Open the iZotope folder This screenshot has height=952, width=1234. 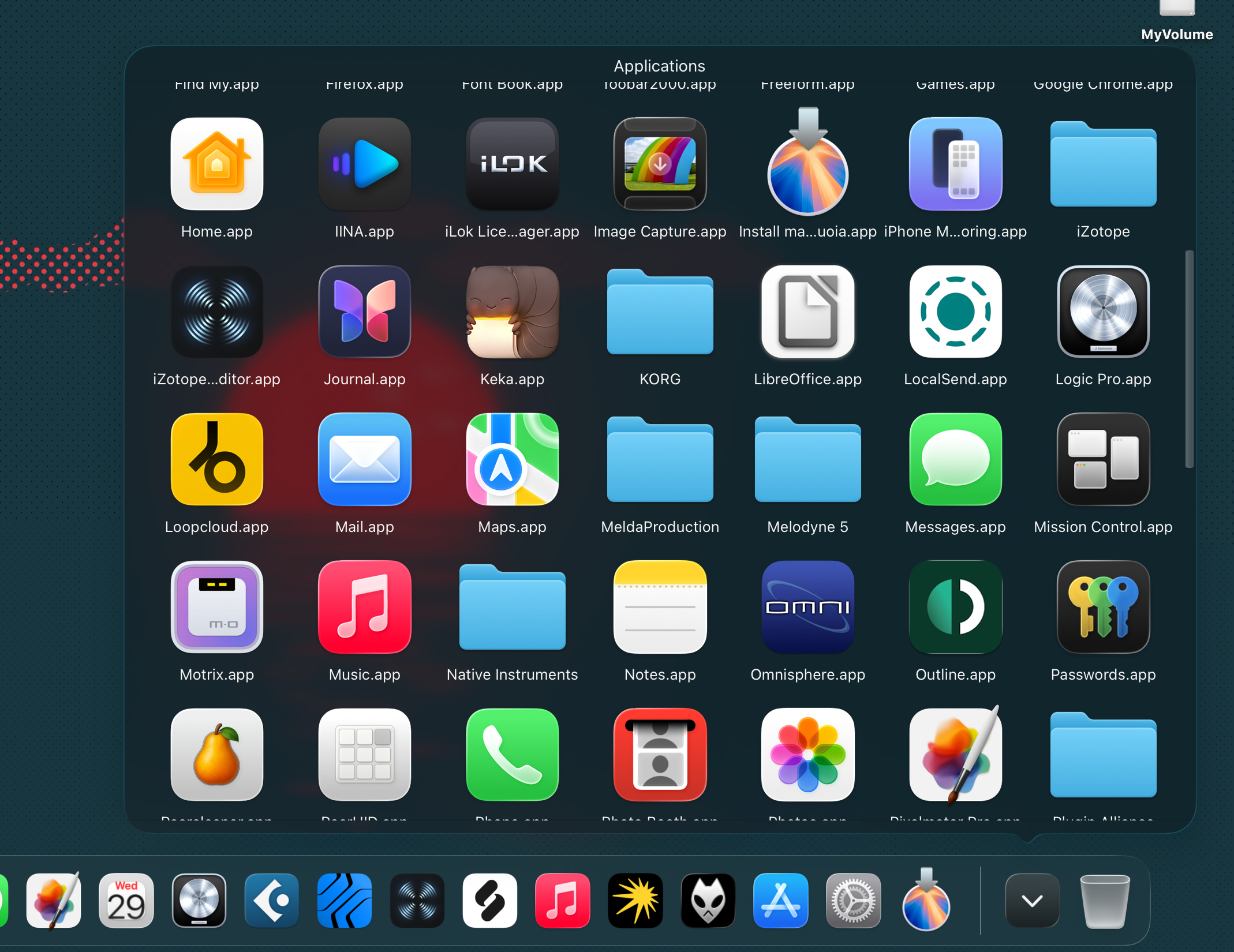click(x=1103, y=164)
